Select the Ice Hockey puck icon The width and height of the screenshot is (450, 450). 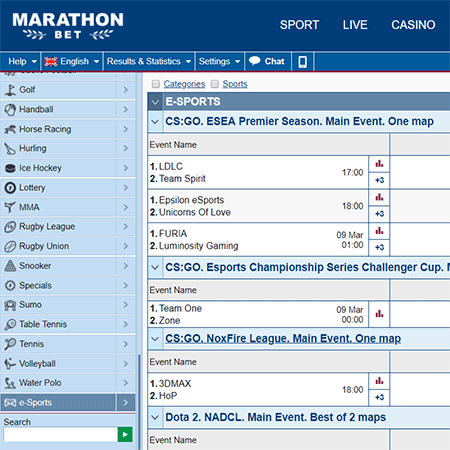(x=10, y=168)
